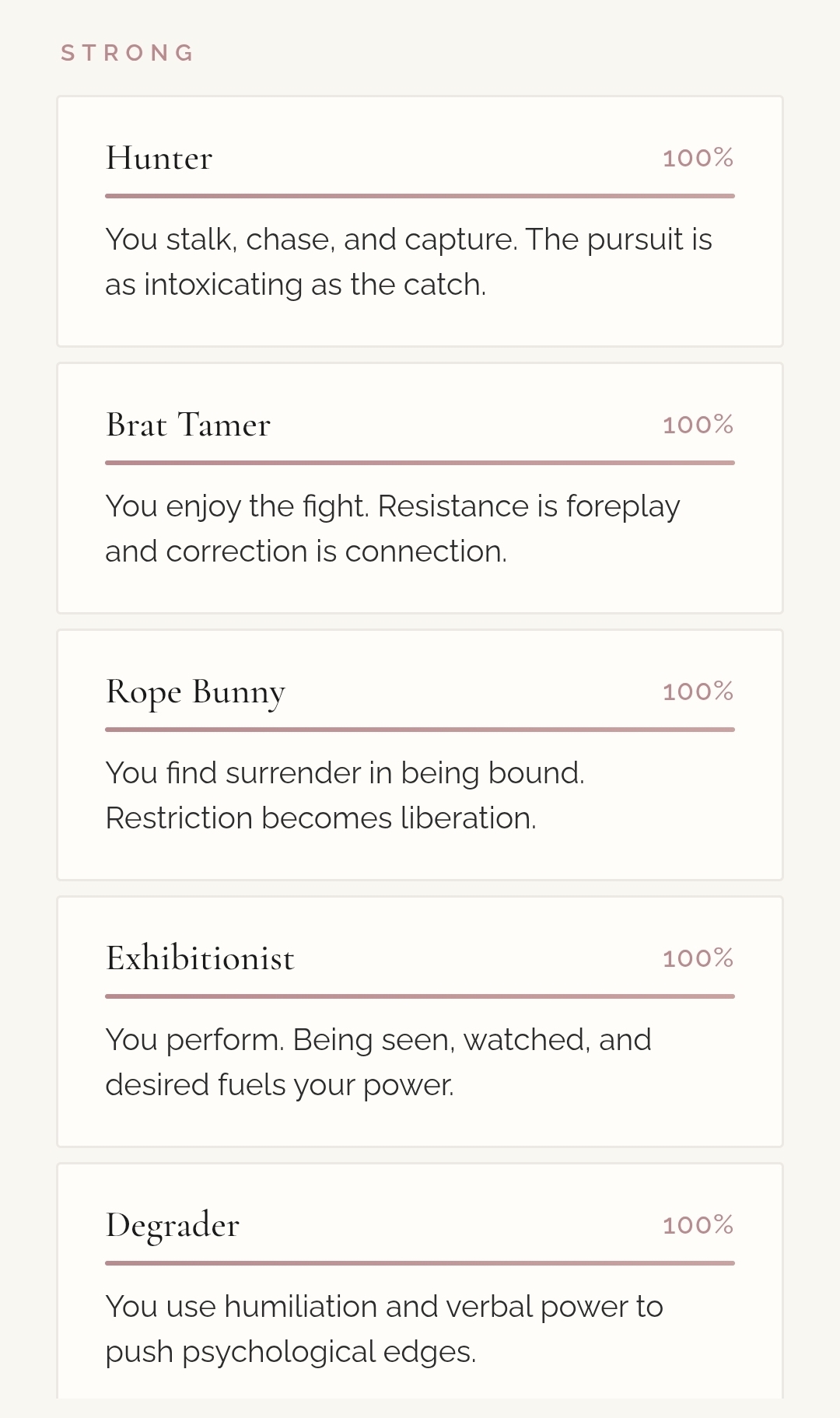
Task: Click the Exhibitionist description text
Action: tap(378, 1063)
